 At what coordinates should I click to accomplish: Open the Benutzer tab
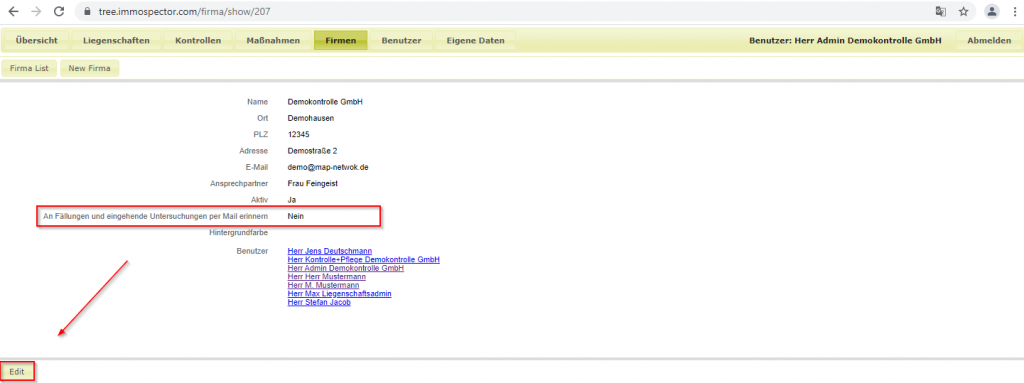[401, 41]
